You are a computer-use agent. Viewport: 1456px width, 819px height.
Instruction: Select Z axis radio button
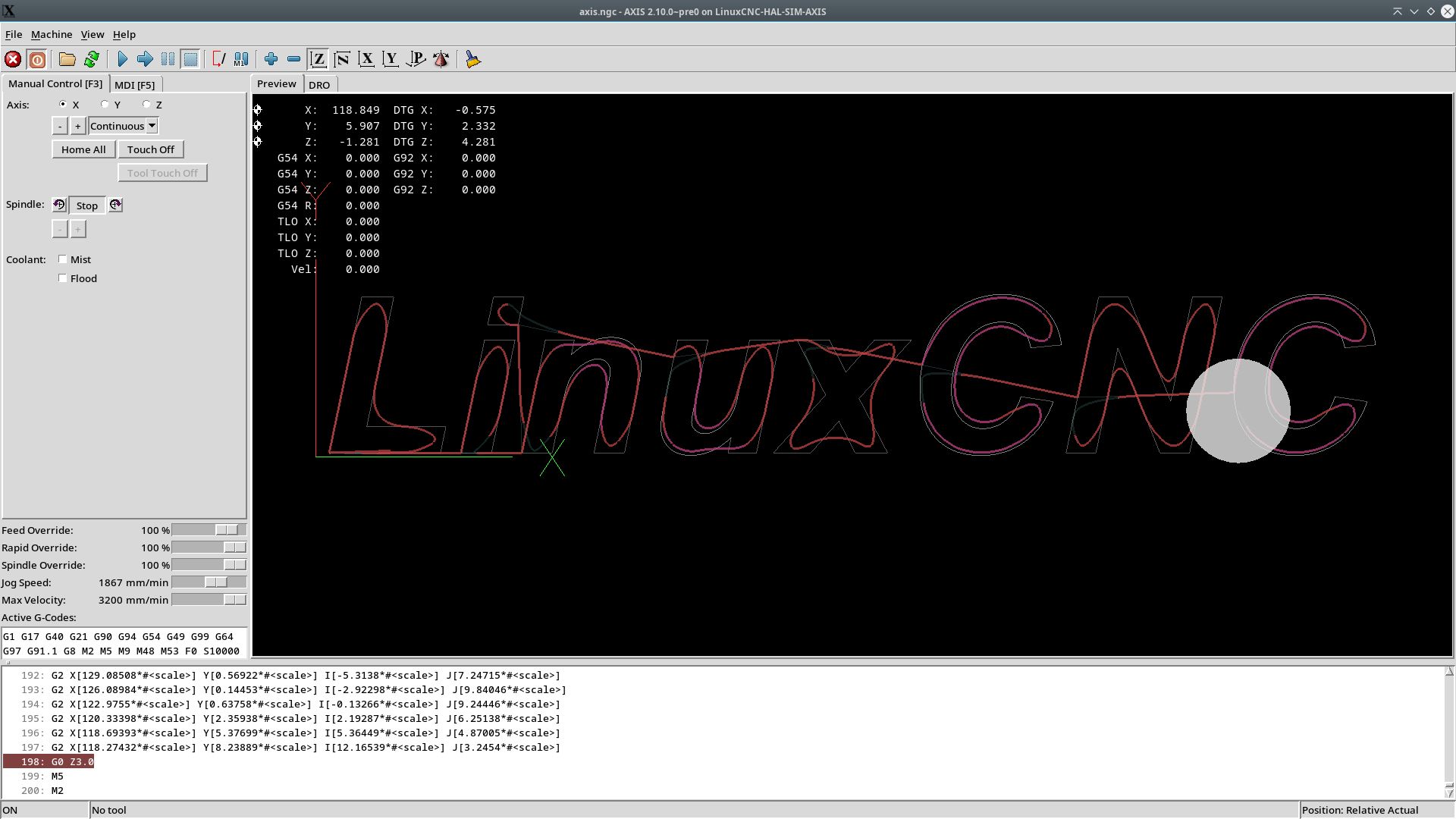(x=146, y=105)
